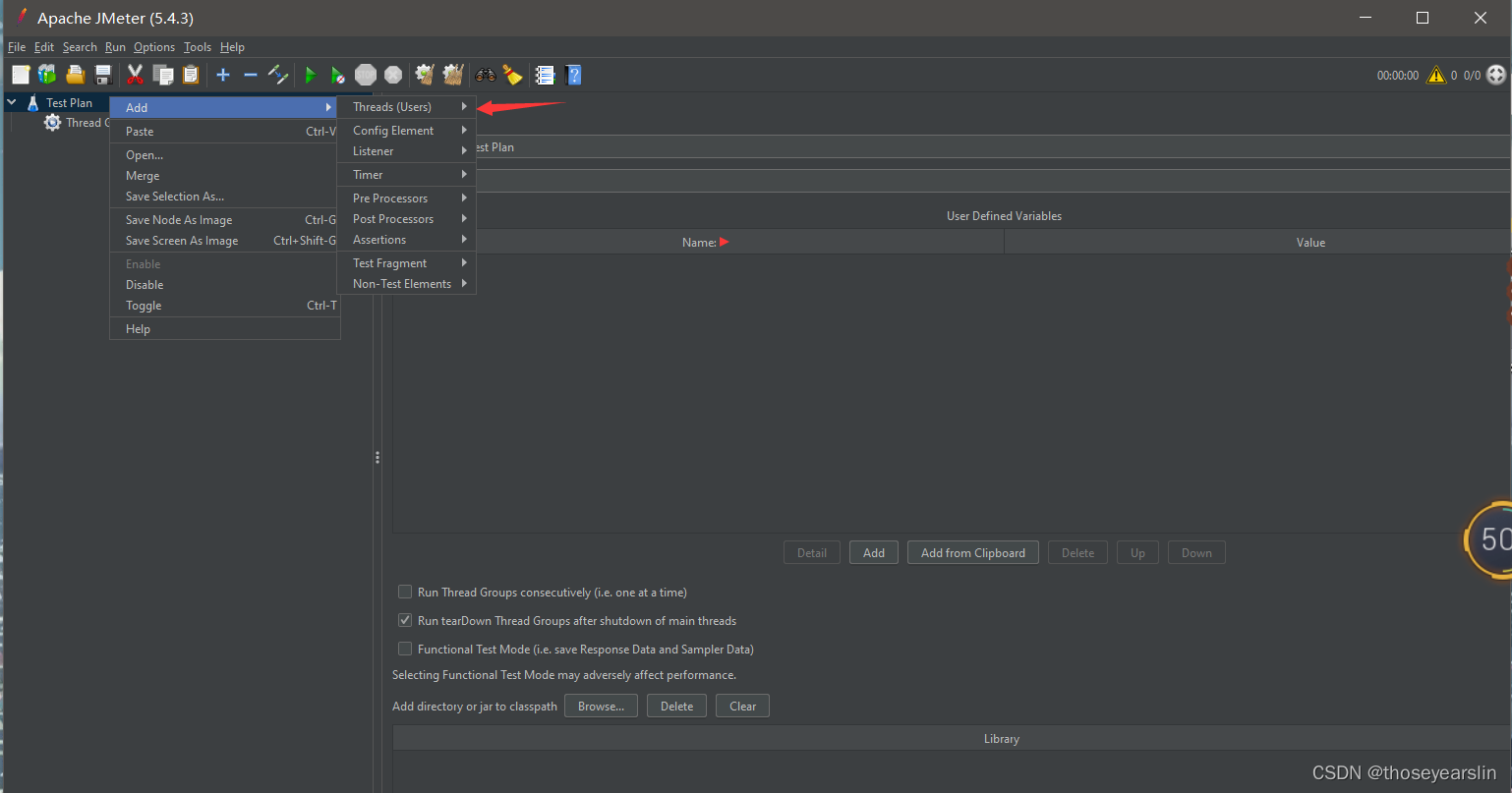Expand the Pre Processors submenu
Image resolution: width=1512 pixels, height=793 pixels.
point(407,198)
